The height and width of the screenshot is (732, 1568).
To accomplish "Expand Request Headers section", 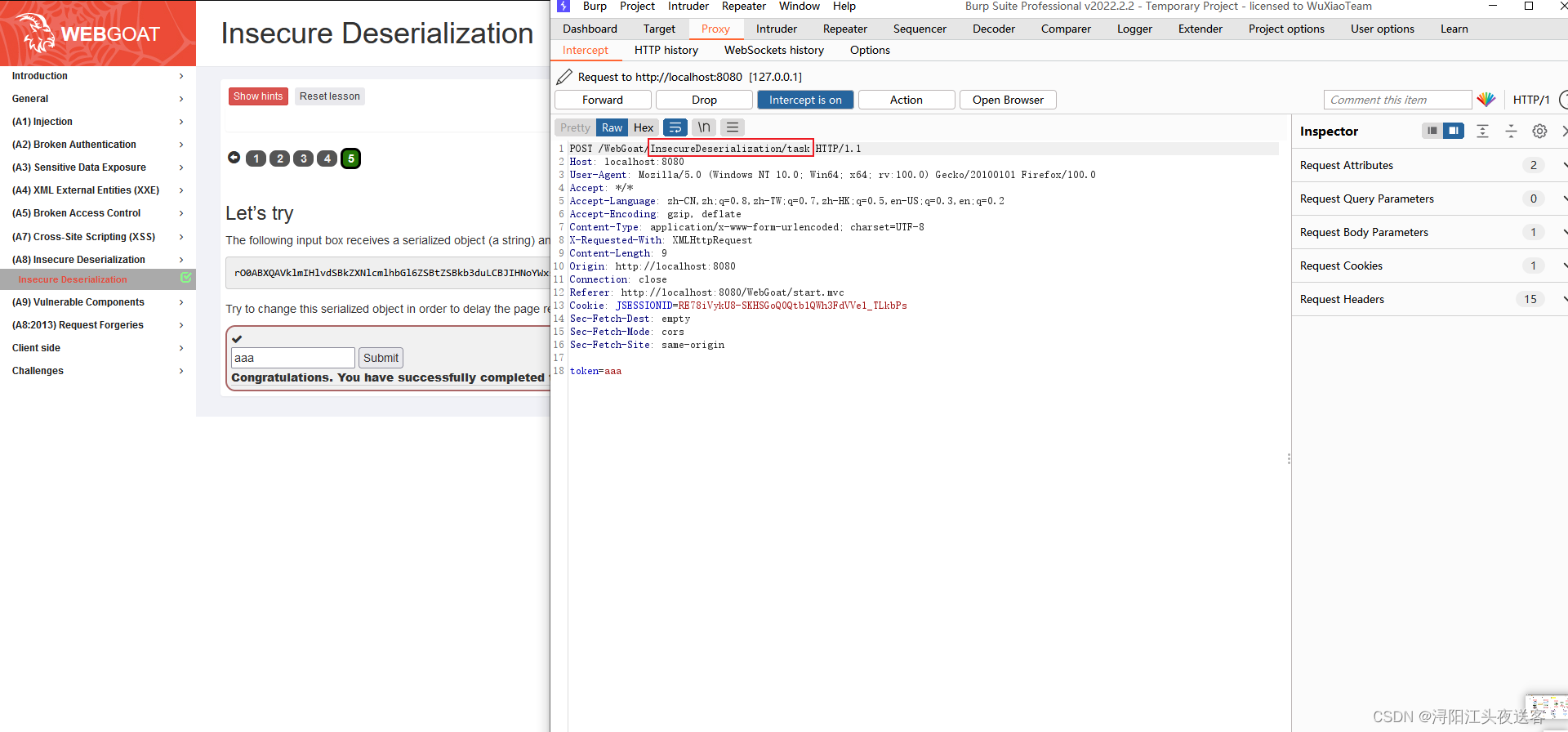I will click(1429, 299).
